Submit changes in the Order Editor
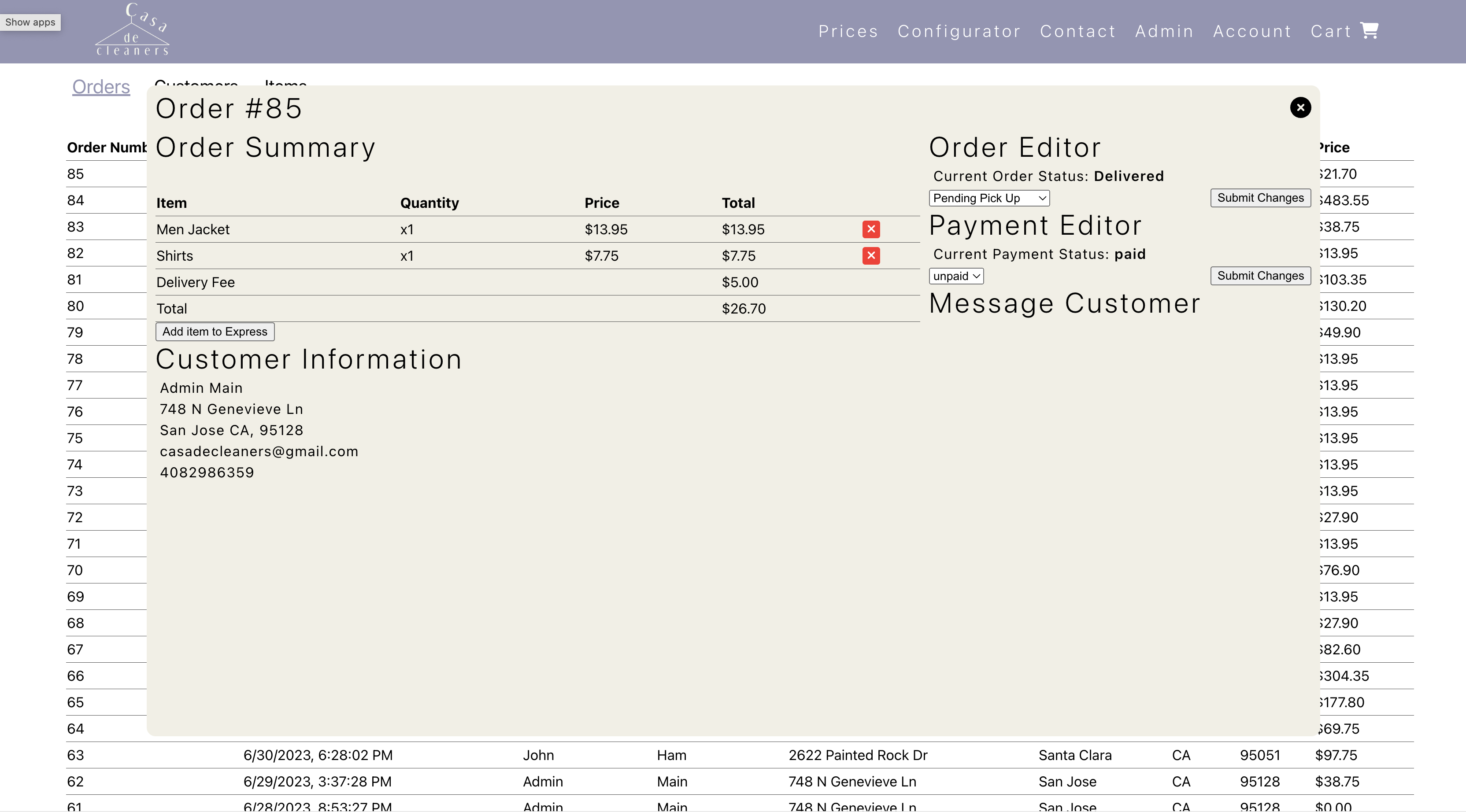 (x=1261, y=197)
